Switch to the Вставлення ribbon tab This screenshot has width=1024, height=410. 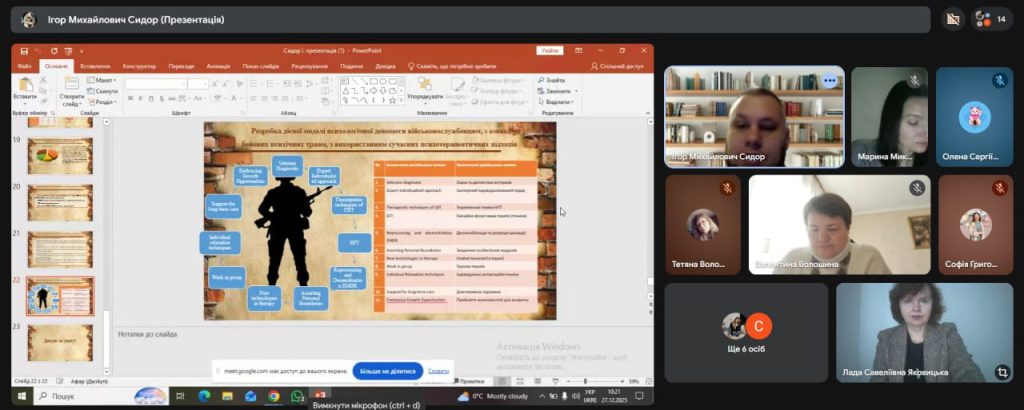(94, 66)
